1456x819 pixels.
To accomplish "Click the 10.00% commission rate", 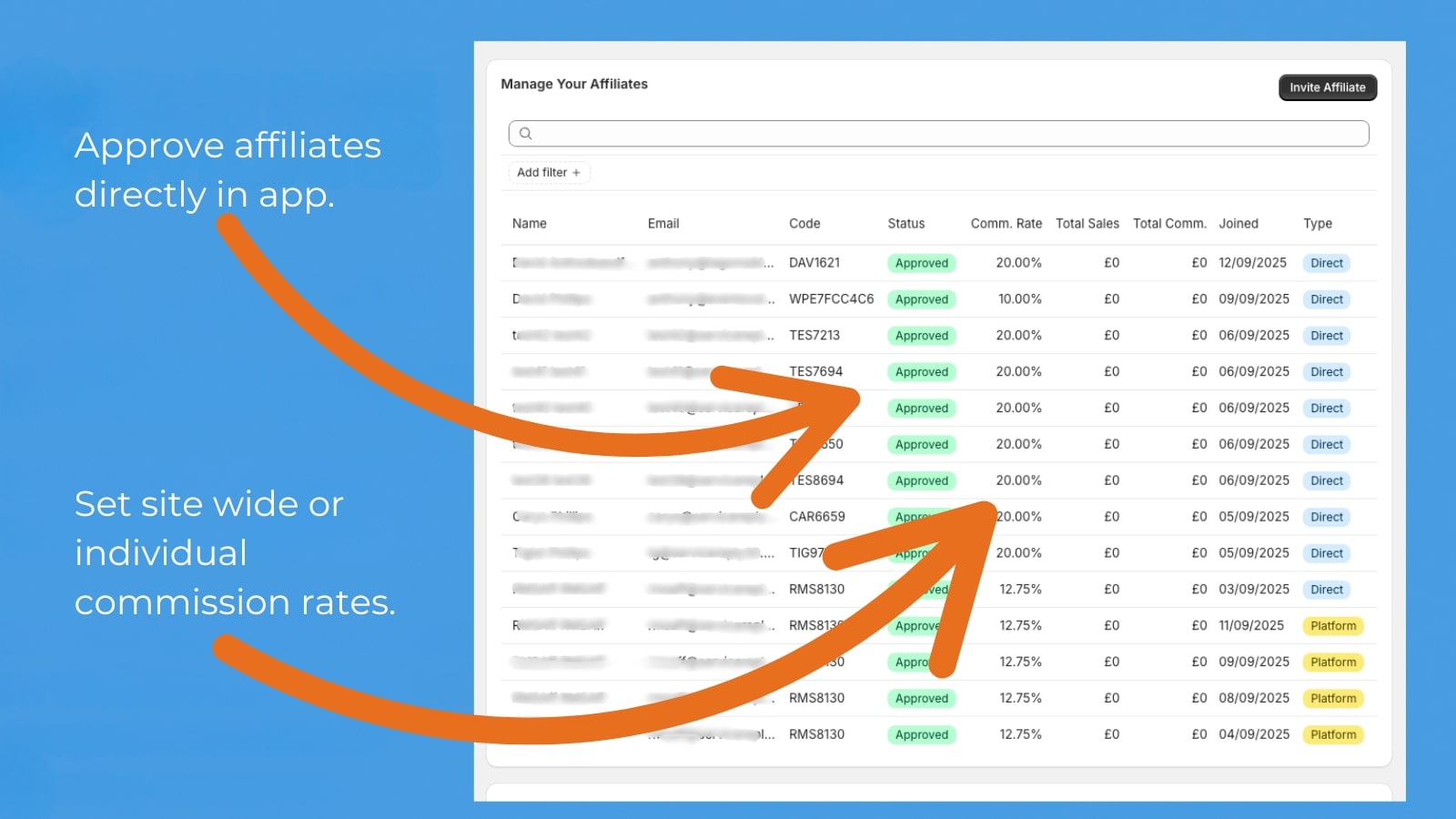I will tap(1020, 299).
